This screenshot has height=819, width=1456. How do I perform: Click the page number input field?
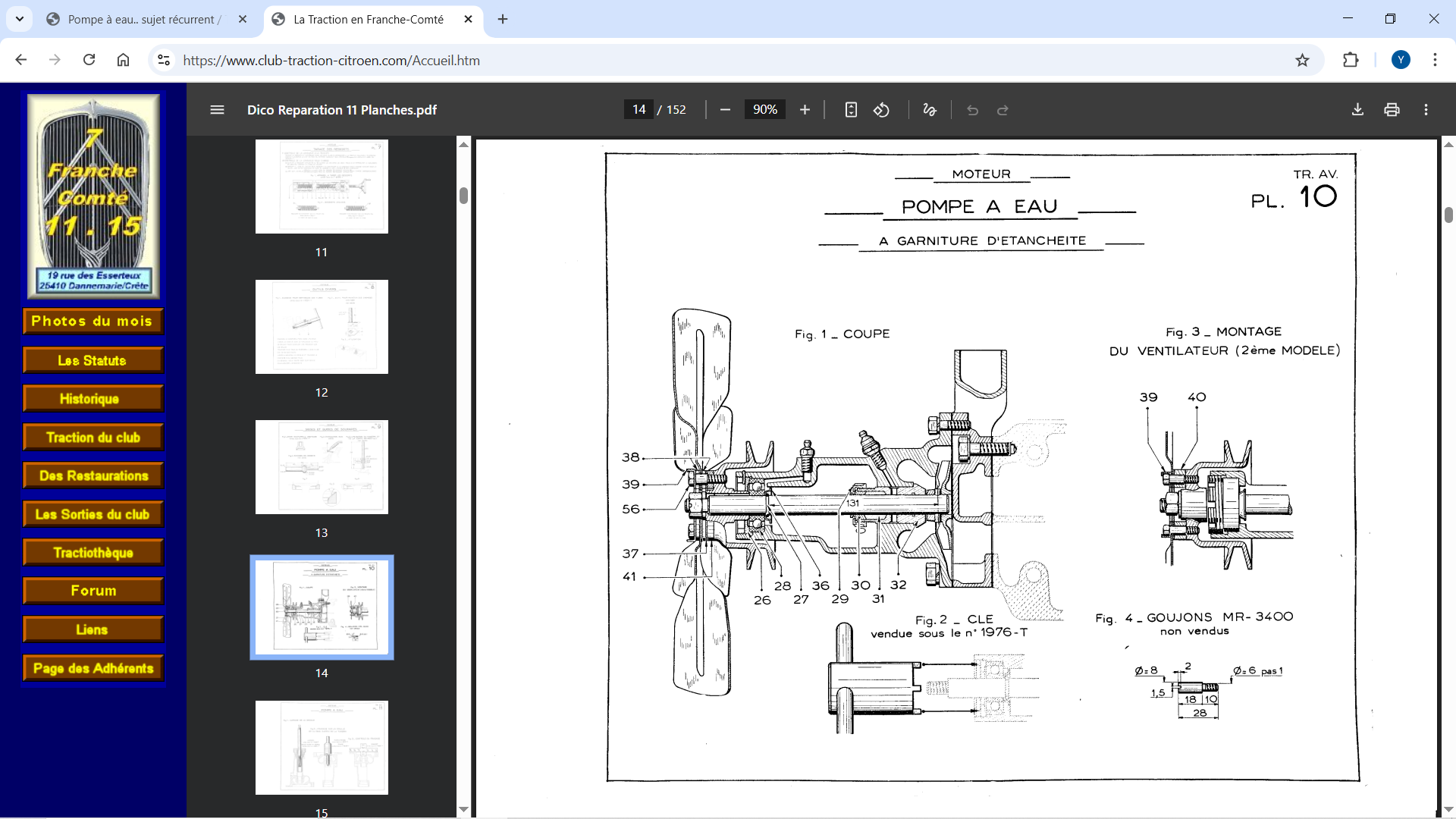click(639, 110)
